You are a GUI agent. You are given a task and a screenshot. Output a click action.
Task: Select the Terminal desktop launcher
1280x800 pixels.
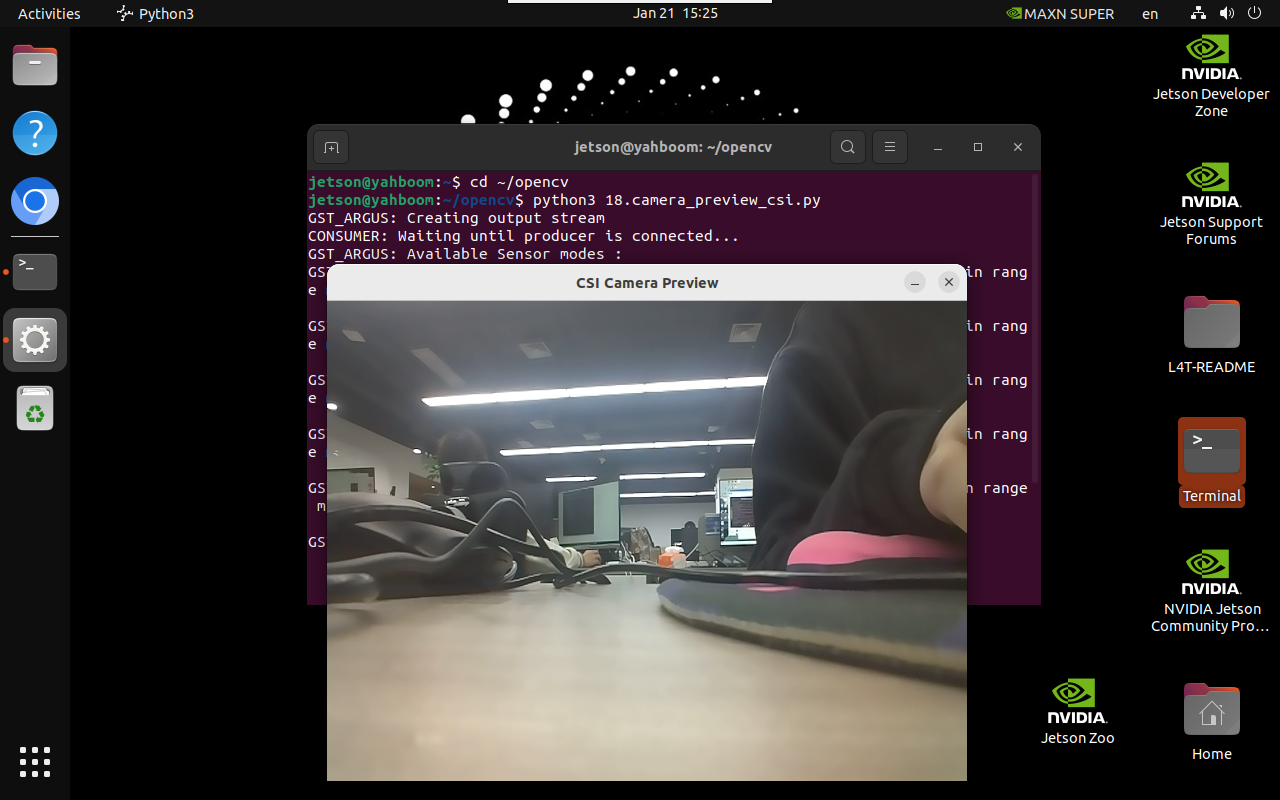coord(1211,462)
